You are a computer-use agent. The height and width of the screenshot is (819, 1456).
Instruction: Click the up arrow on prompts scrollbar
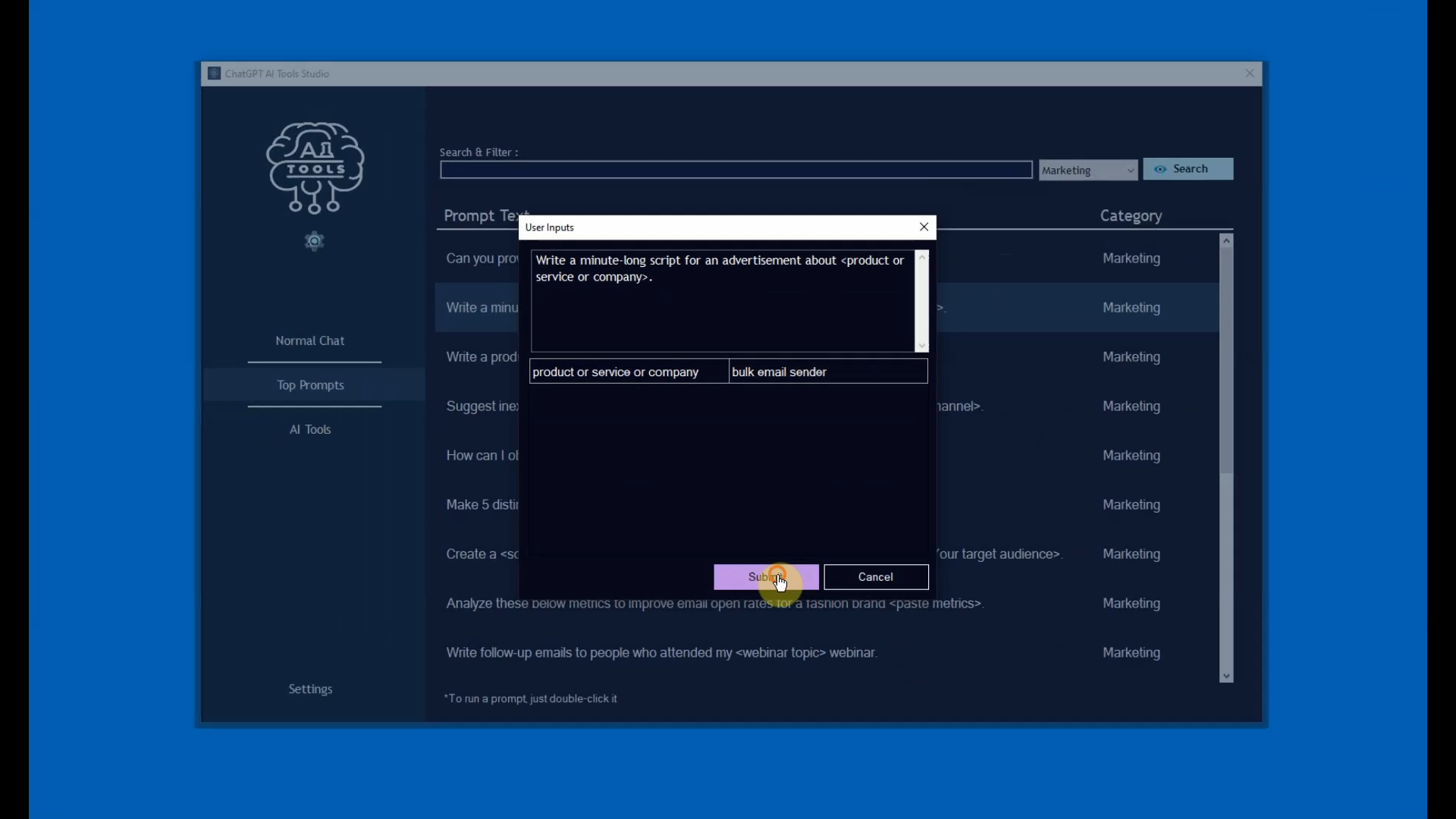point(1226,240)
